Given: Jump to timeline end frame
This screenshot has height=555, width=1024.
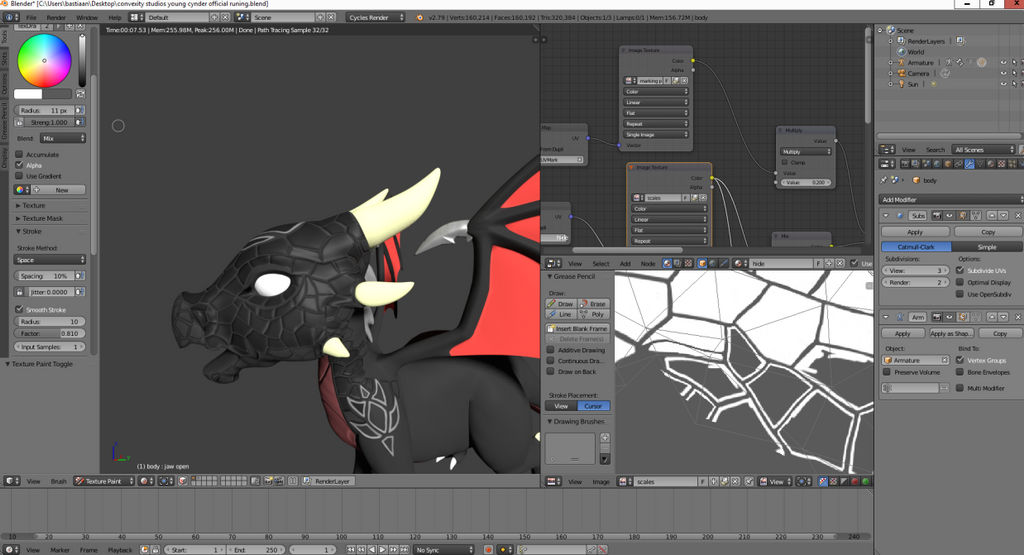Looking at the screenshot, I should (x=404, y=550).
